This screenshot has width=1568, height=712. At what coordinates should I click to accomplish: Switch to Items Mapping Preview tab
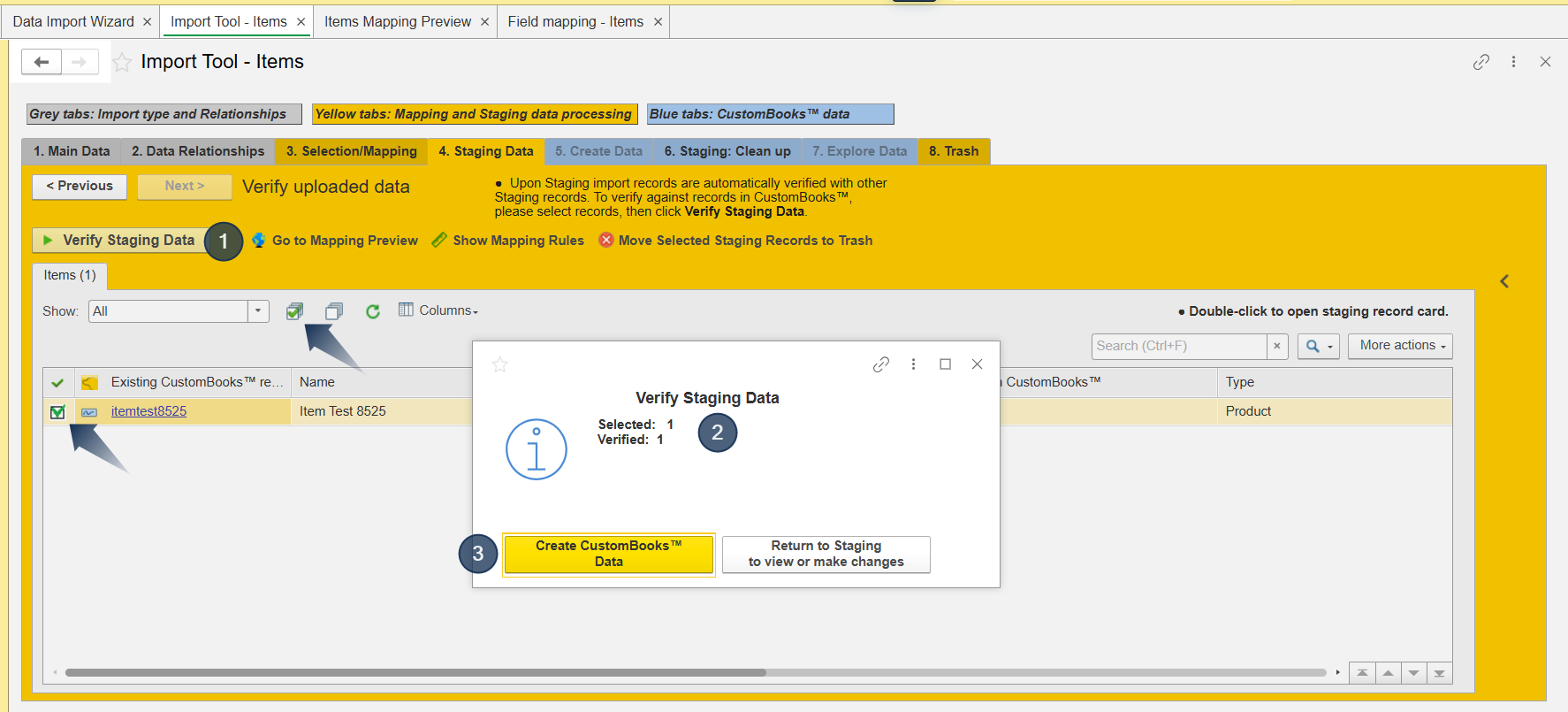pos(398,22)
